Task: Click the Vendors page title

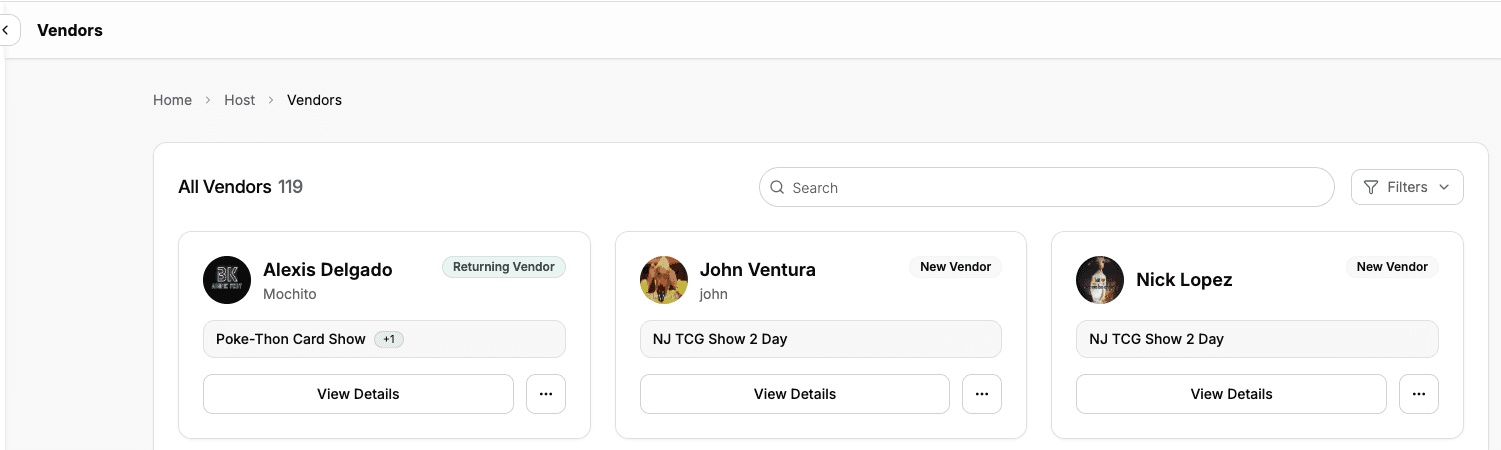Action: (x=70, y=30)
